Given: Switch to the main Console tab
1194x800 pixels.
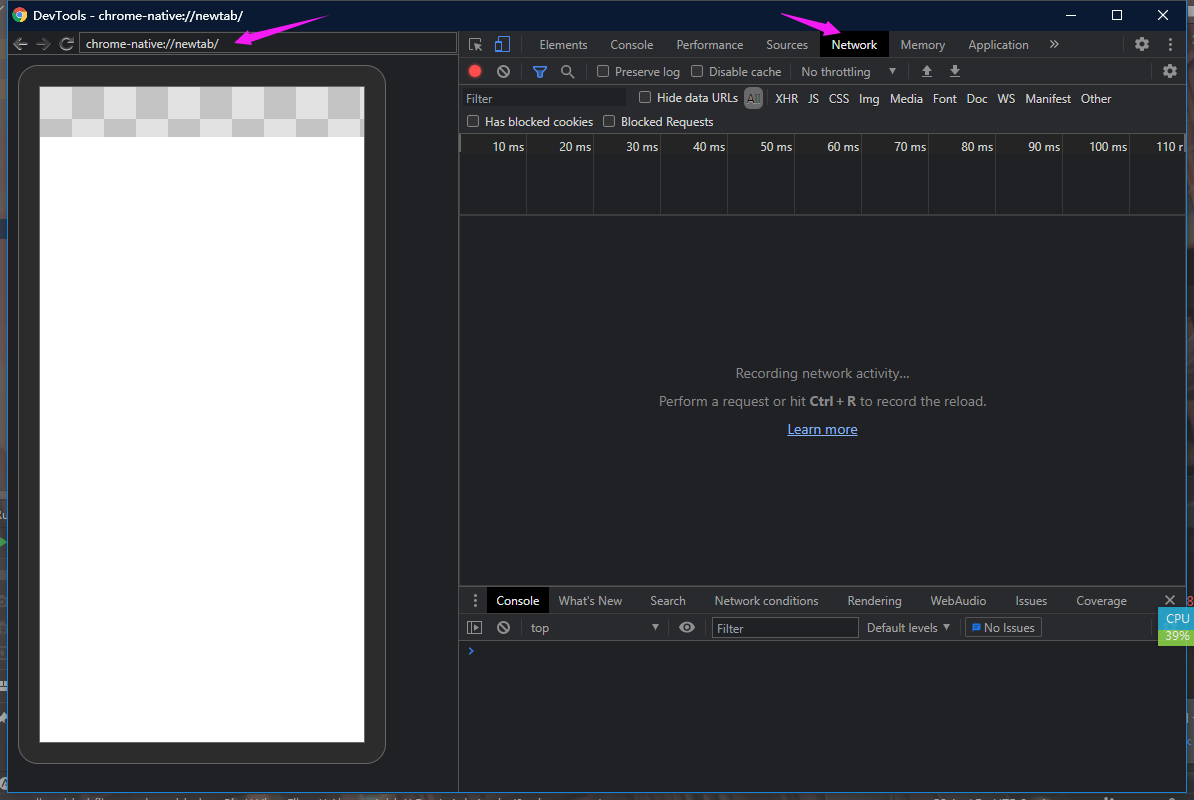Looking at the screenshot, I should 631,45.
